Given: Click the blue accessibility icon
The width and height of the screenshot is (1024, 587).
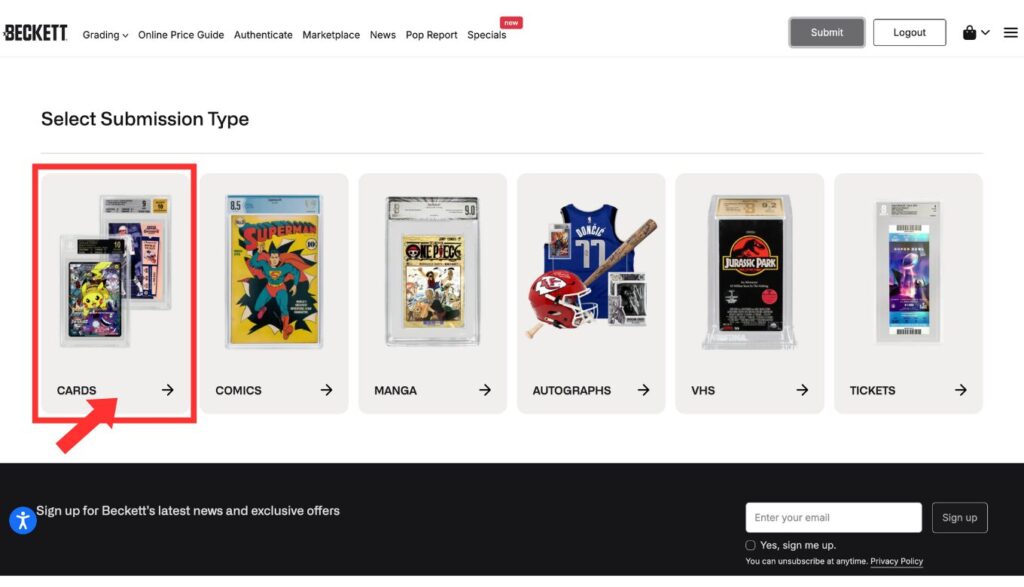Looking at the screenshot, I should pos(23,520).
